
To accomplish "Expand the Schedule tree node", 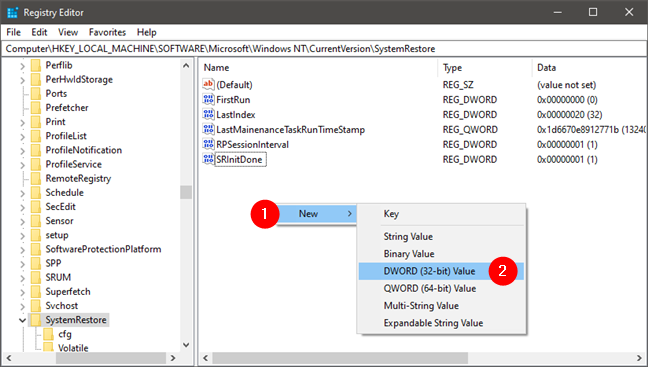I will pos(23,193).
